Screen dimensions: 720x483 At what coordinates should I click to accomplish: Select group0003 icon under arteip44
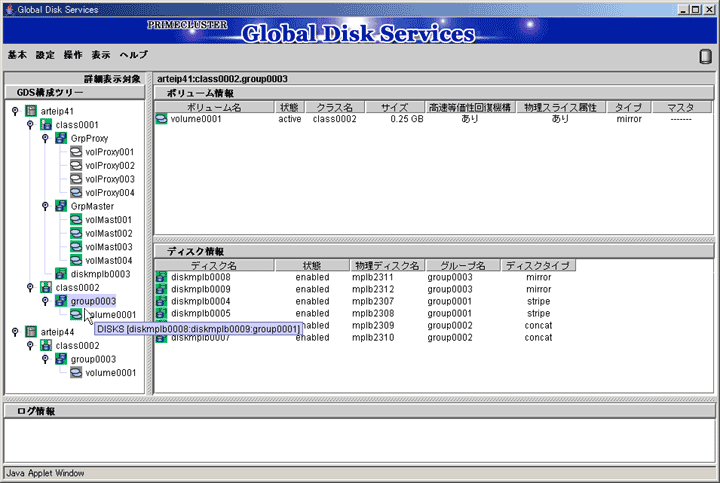click(x=61, y=359)
